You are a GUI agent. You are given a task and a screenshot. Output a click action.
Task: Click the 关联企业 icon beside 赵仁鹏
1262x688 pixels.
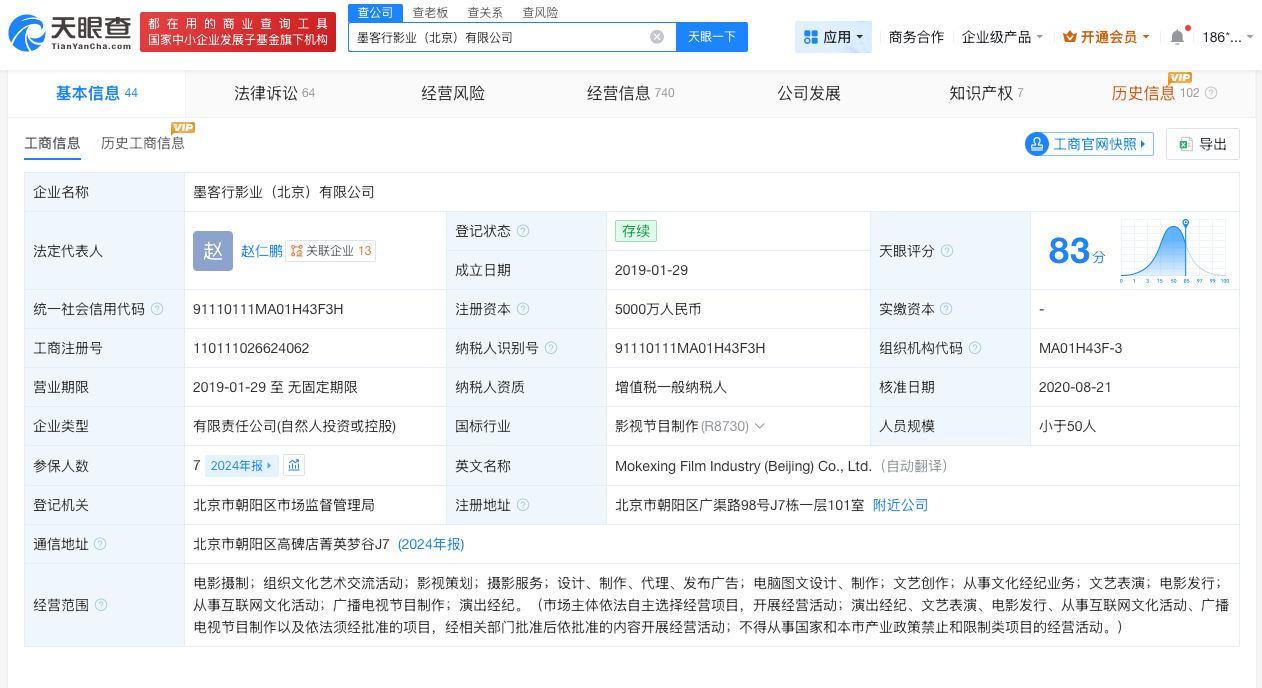pyautogui.click(x=297, y=251)
